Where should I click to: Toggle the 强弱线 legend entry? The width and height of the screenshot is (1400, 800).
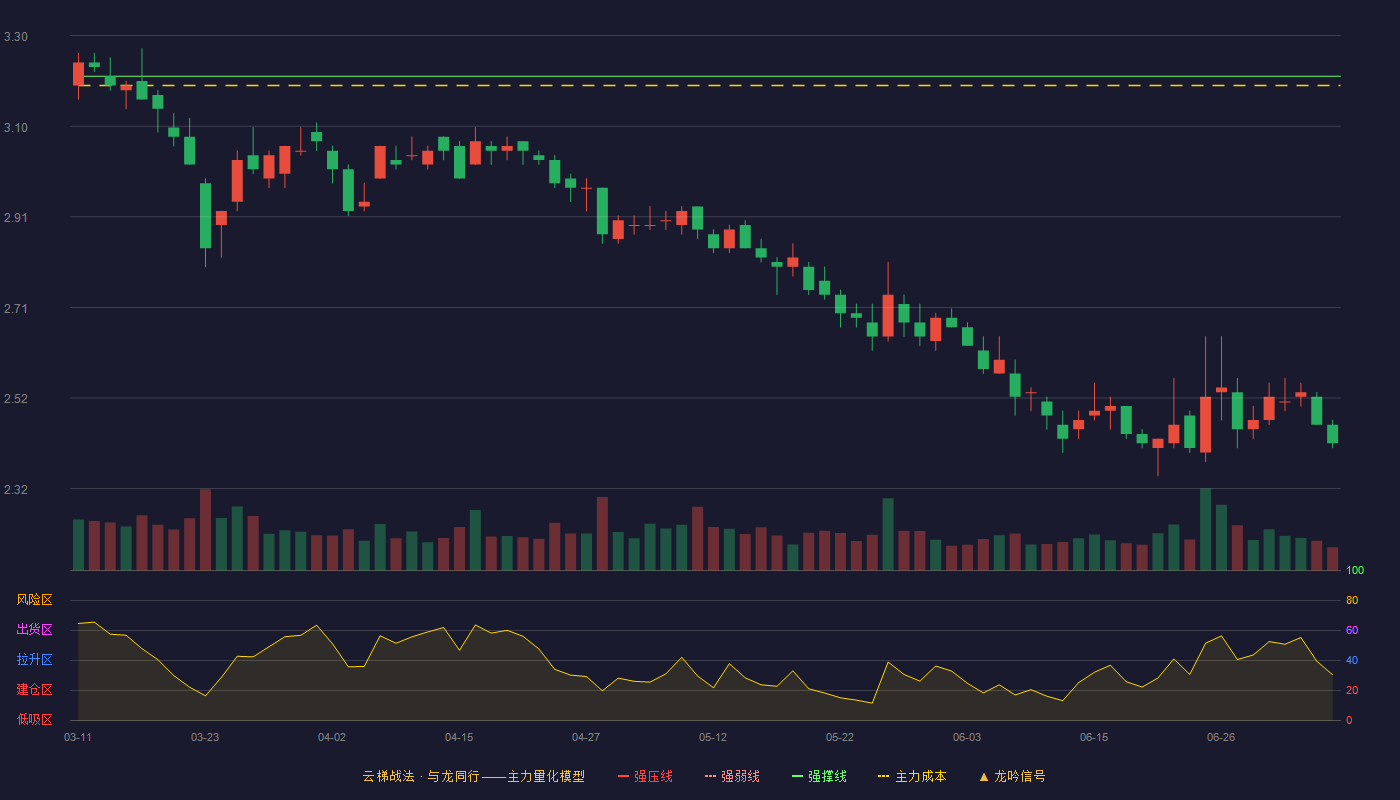coord(732,776)
